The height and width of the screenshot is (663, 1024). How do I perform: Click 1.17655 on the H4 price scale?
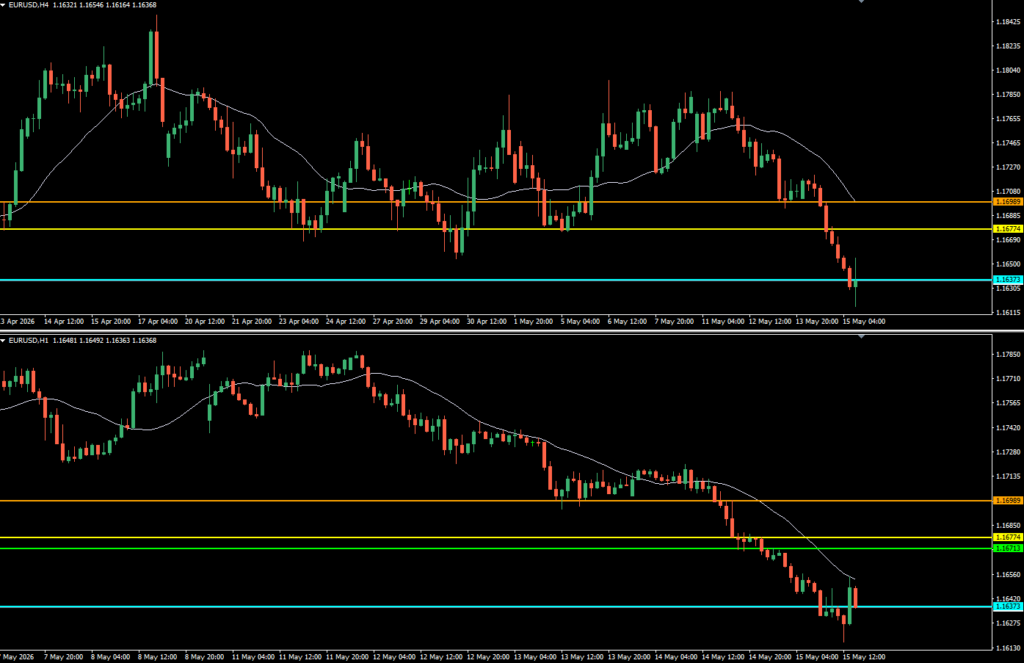1008,118
